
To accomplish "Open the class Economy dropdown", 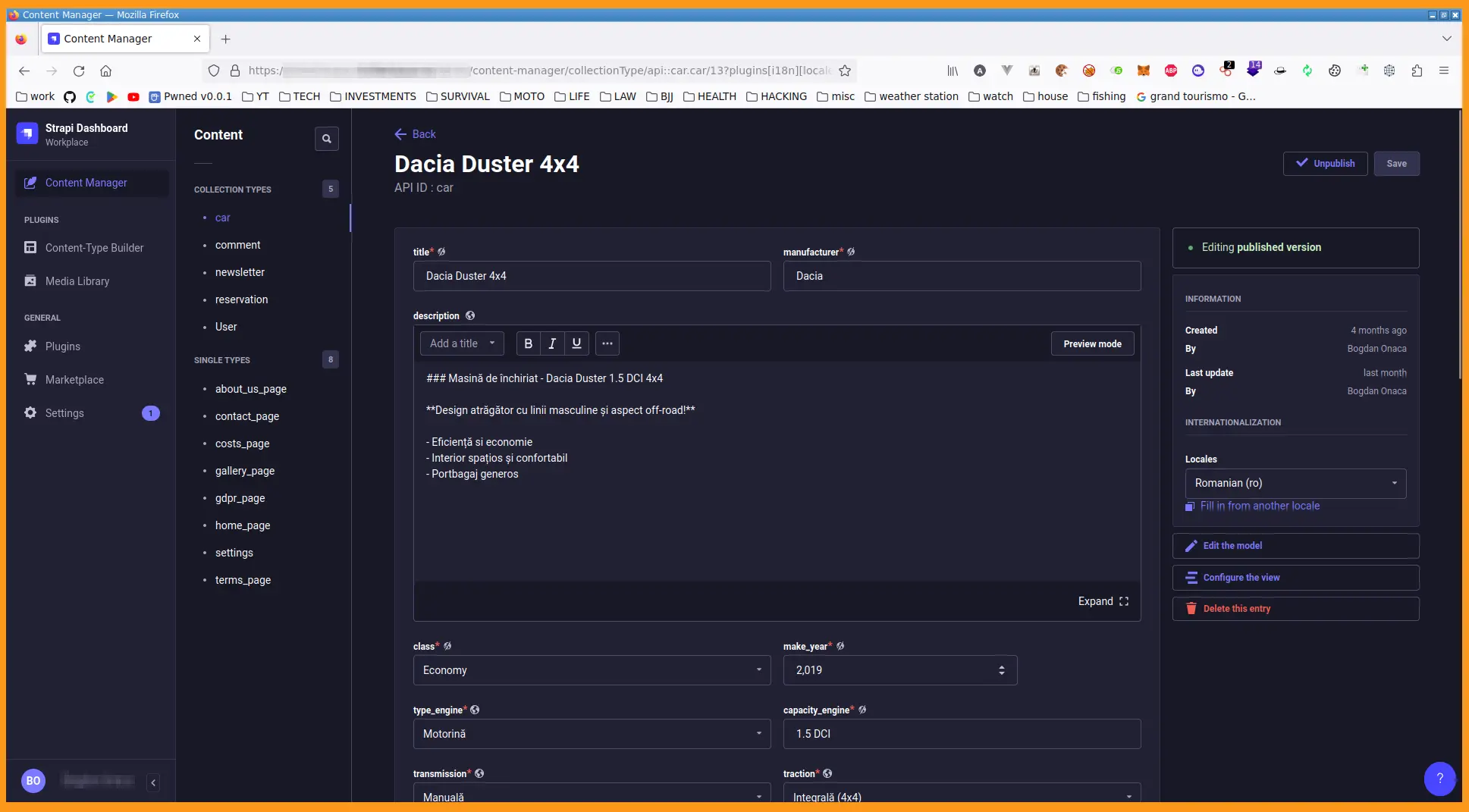I will click(x=592, y=670).
